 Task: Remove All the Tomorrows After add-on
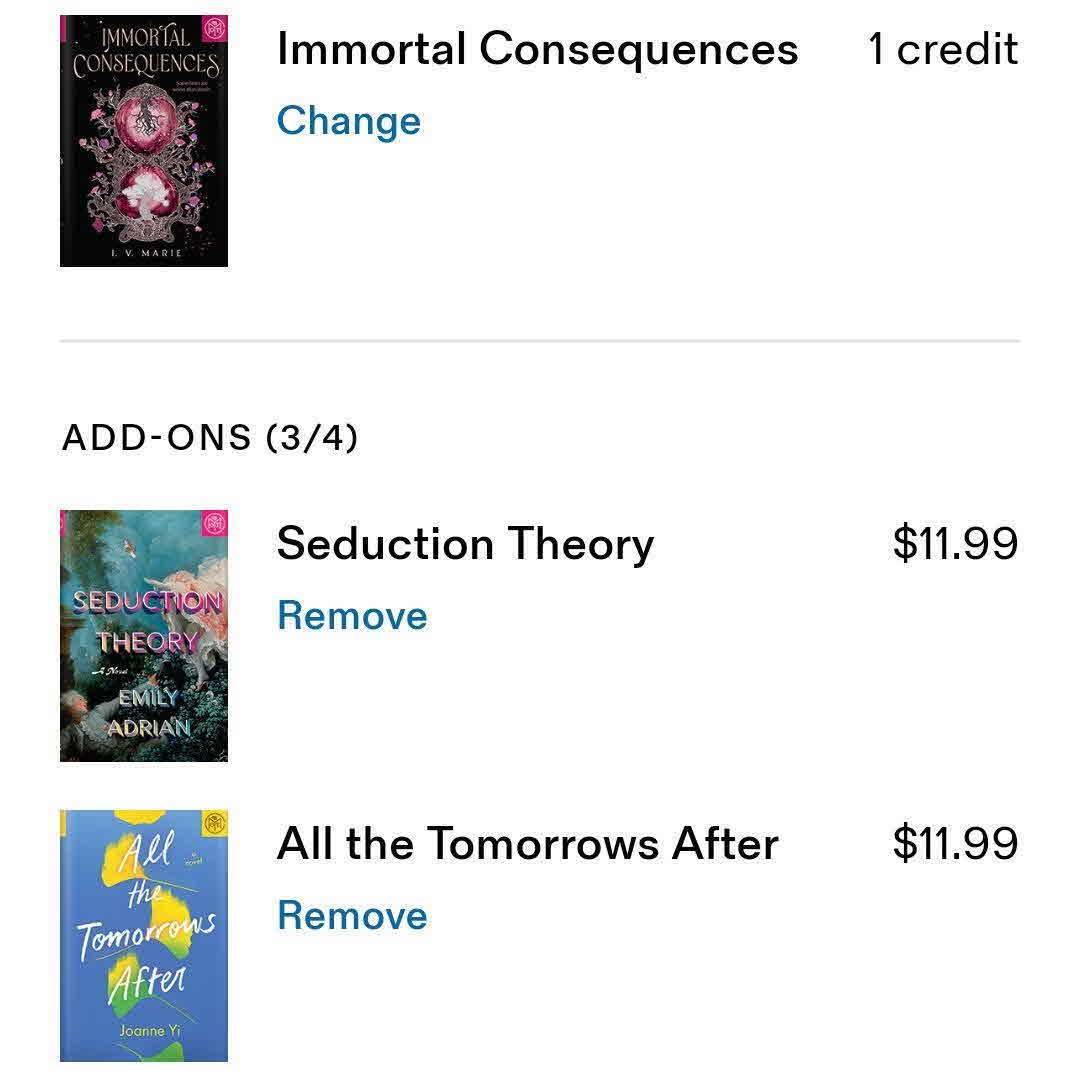point(352,915)
